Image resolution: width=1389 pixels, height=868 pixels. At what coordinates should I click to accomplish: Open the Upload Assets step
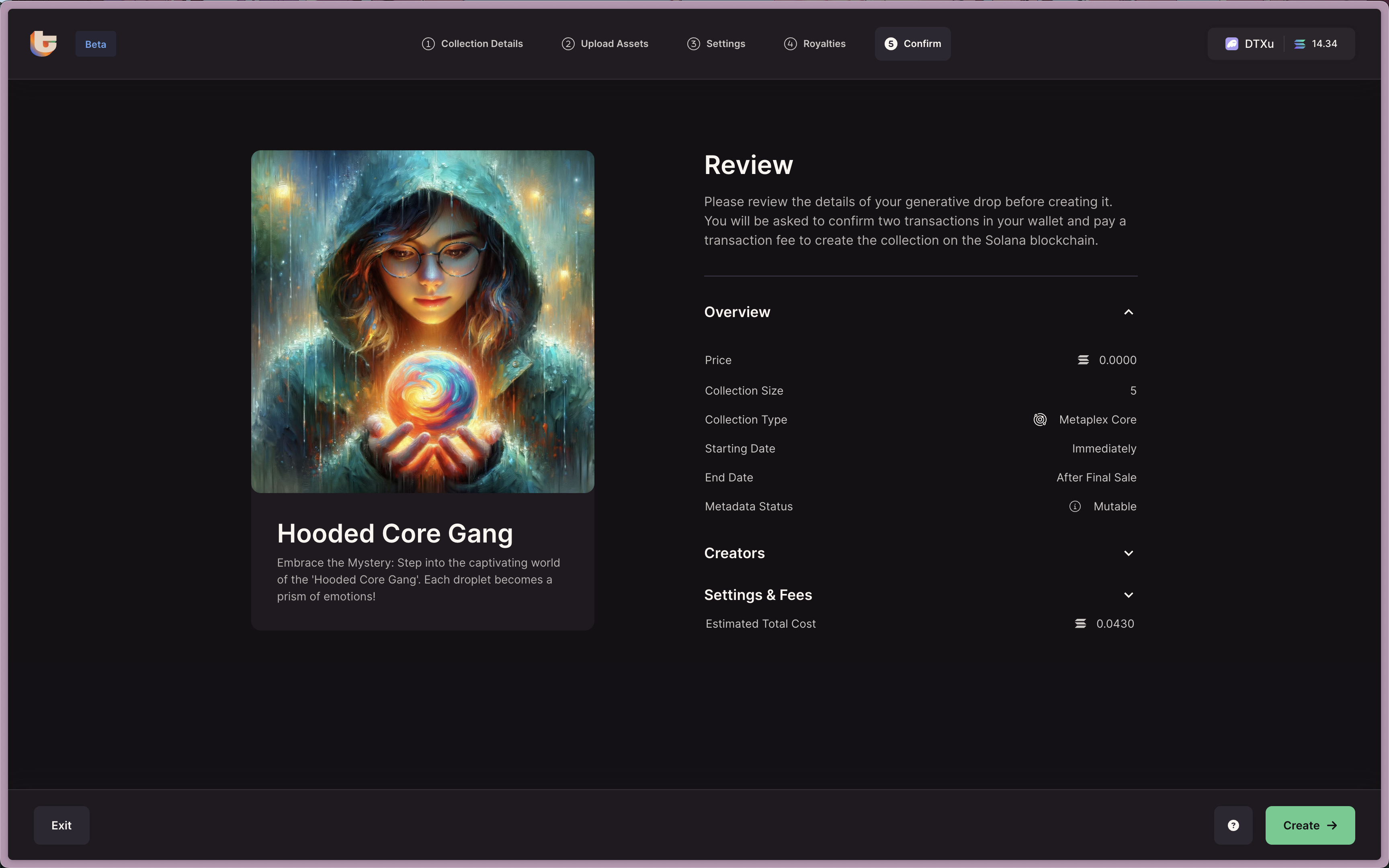(x=605, y=44)
